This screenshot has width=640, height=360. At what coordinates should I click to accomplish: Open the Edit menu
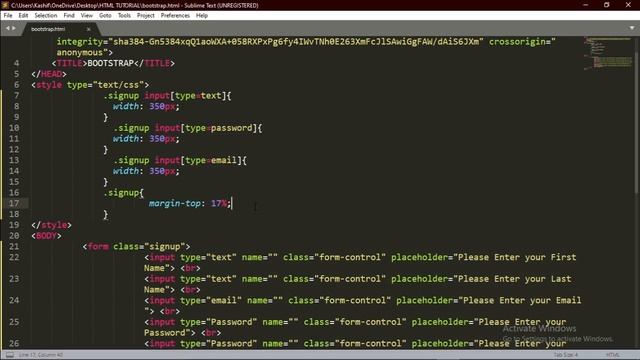pyautogui.click(x=23, y=16)
